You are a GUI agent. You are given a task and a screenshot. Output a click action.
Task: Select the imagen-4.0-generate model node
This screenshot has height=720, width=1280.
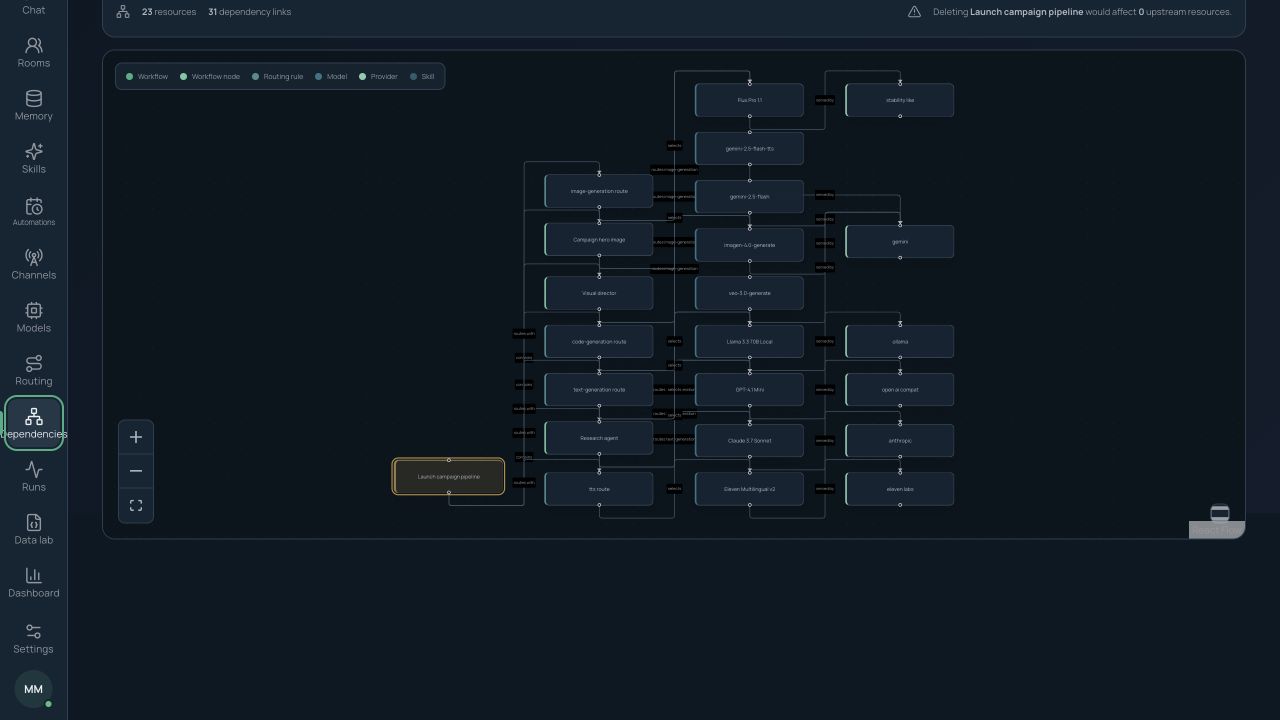(749, 245)
